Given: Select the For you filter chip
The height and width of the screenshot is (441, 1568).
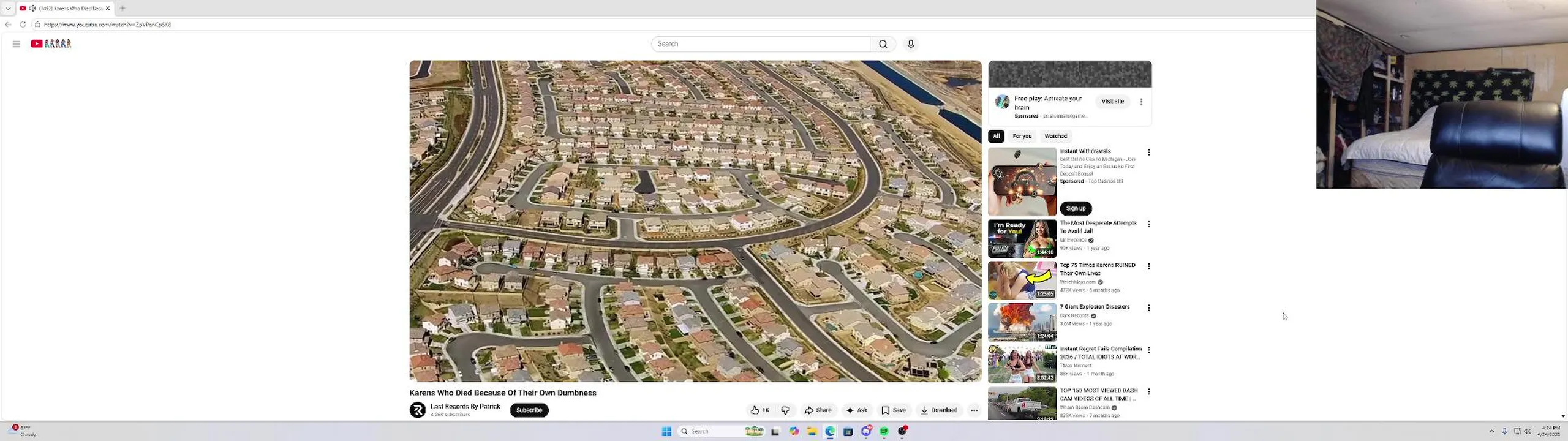Looking at the screenshot, I should [1022, 136].
